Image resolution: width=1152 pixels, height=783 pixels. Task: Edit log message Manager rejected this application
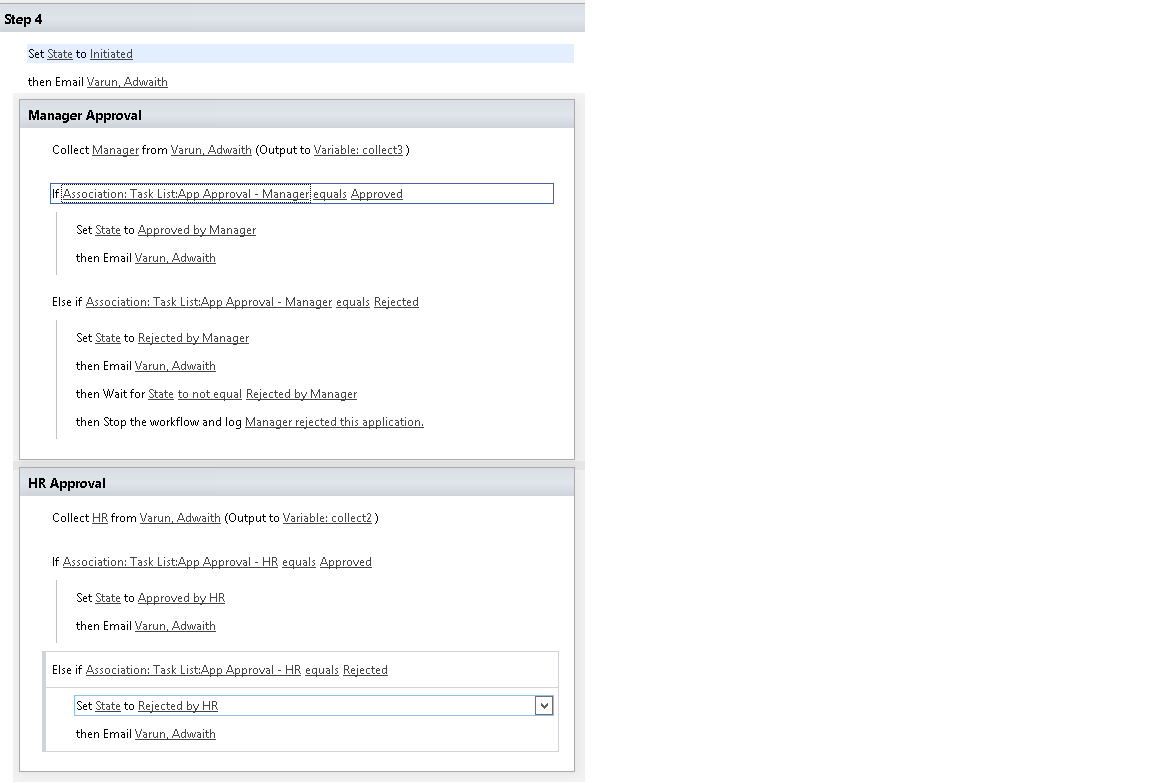coord(333,421)
